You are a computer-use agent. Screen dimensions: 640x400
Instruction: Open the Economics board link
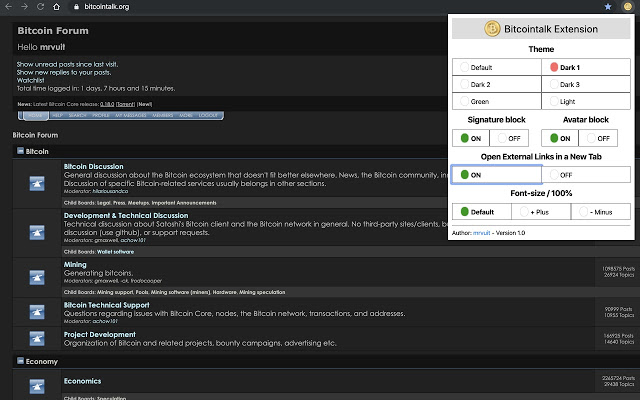click(x=82, y=381)
